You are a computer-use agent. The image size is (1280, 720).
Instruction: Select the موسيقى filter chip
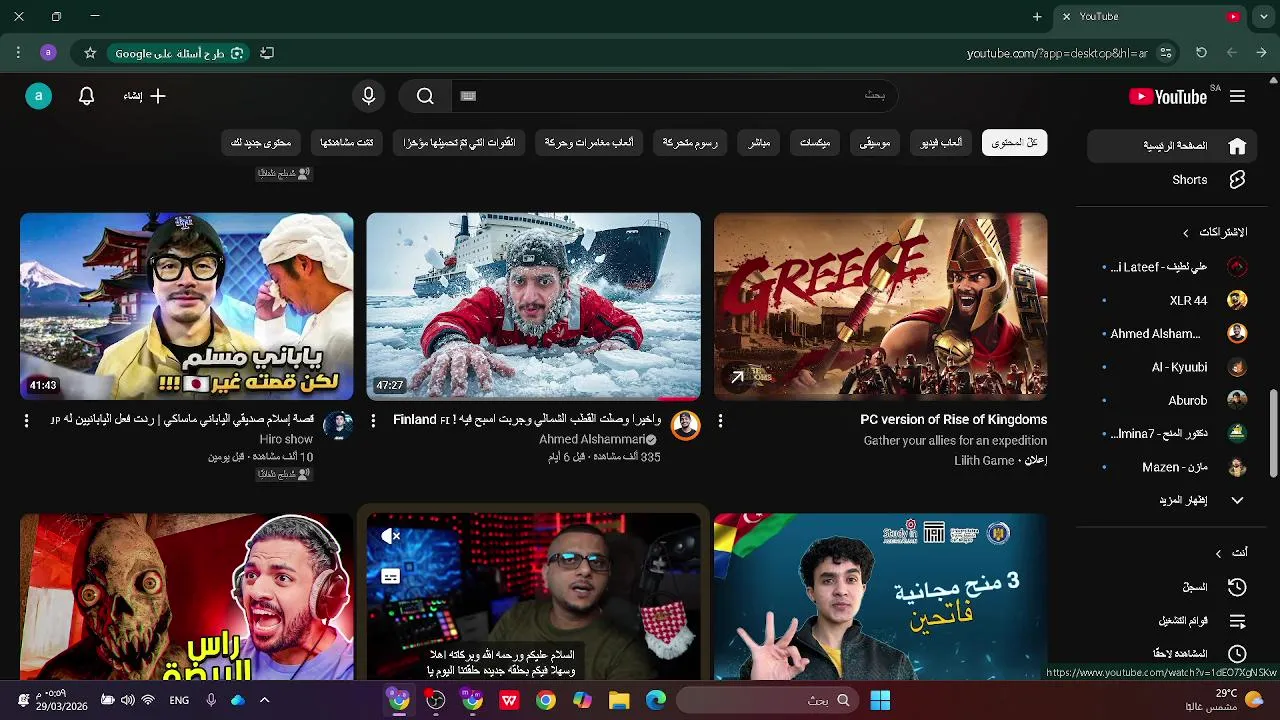875,143
